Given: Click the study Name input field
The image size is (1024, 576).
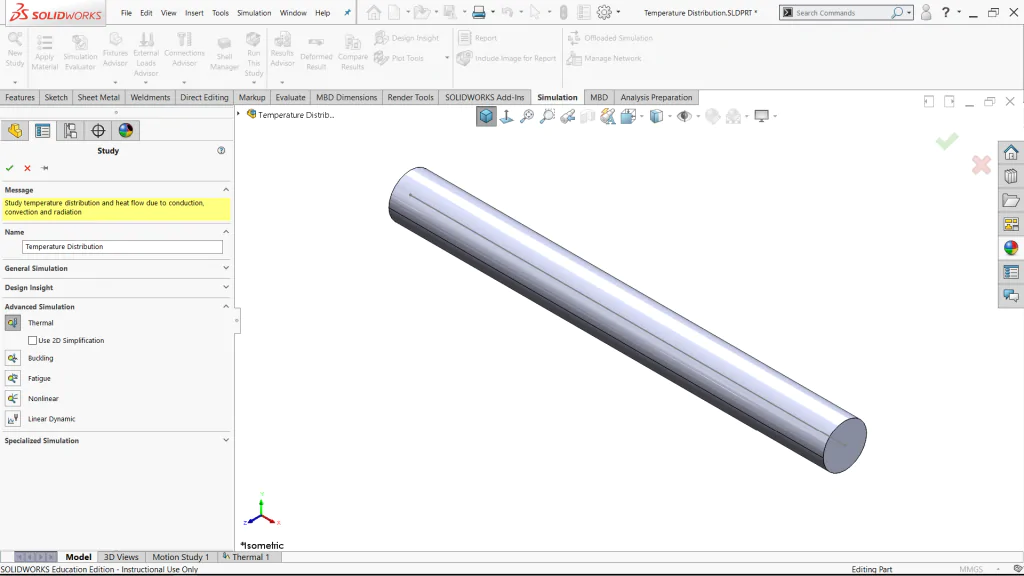Looking at the screenshot, I should 122,247.
